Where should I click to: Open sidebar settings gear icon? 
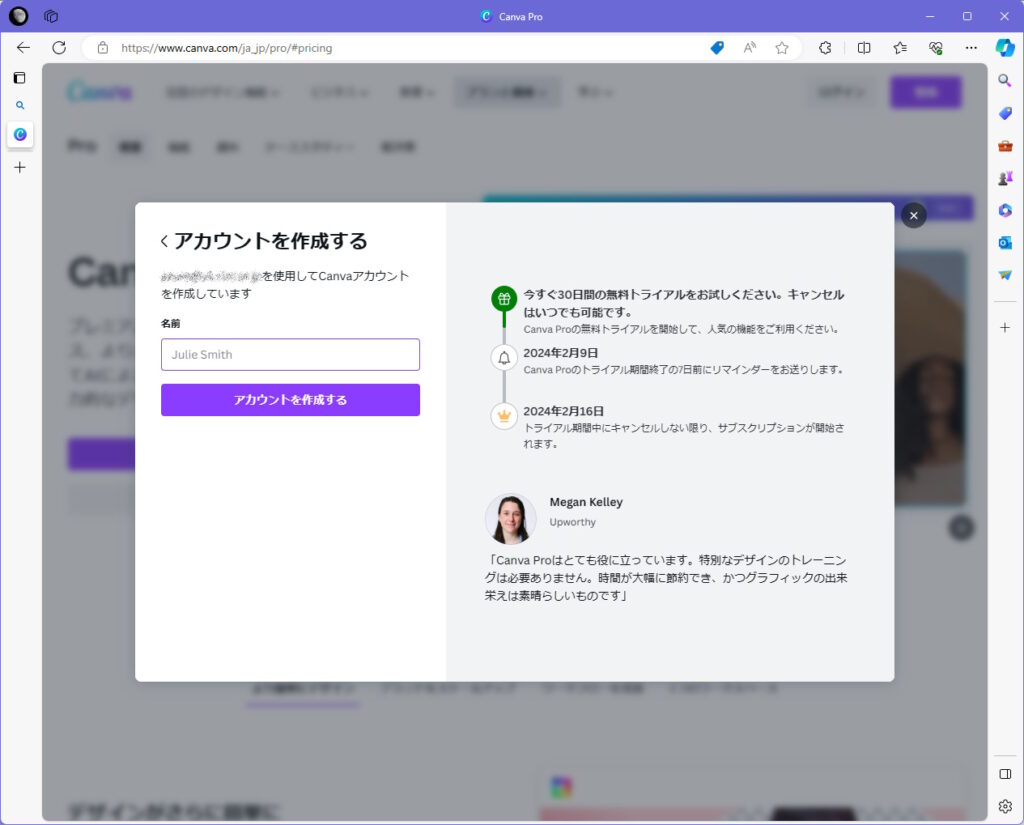coord(1005,806)
